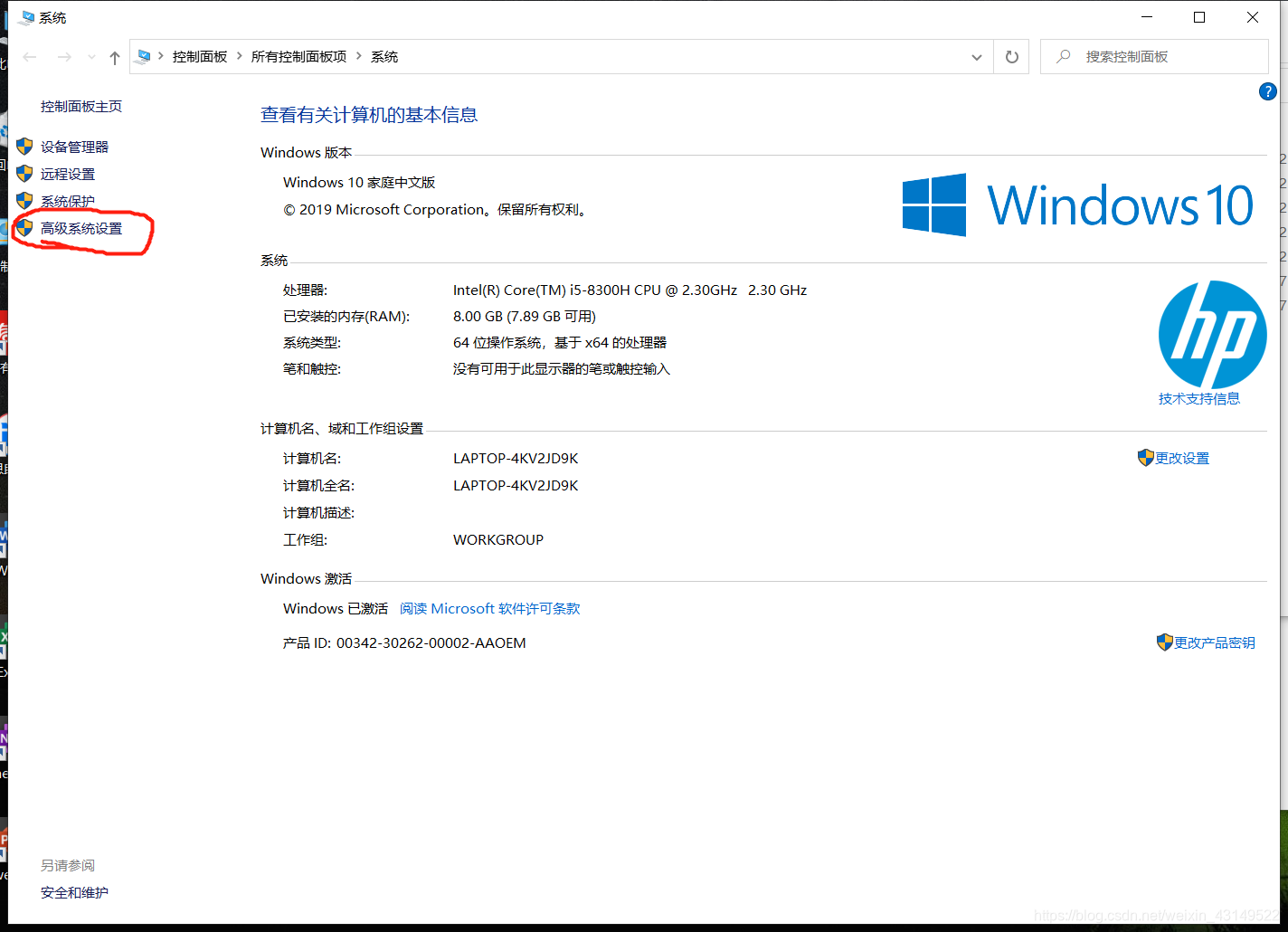Open 高级系统设置 from the sidebar

point(81,228)
